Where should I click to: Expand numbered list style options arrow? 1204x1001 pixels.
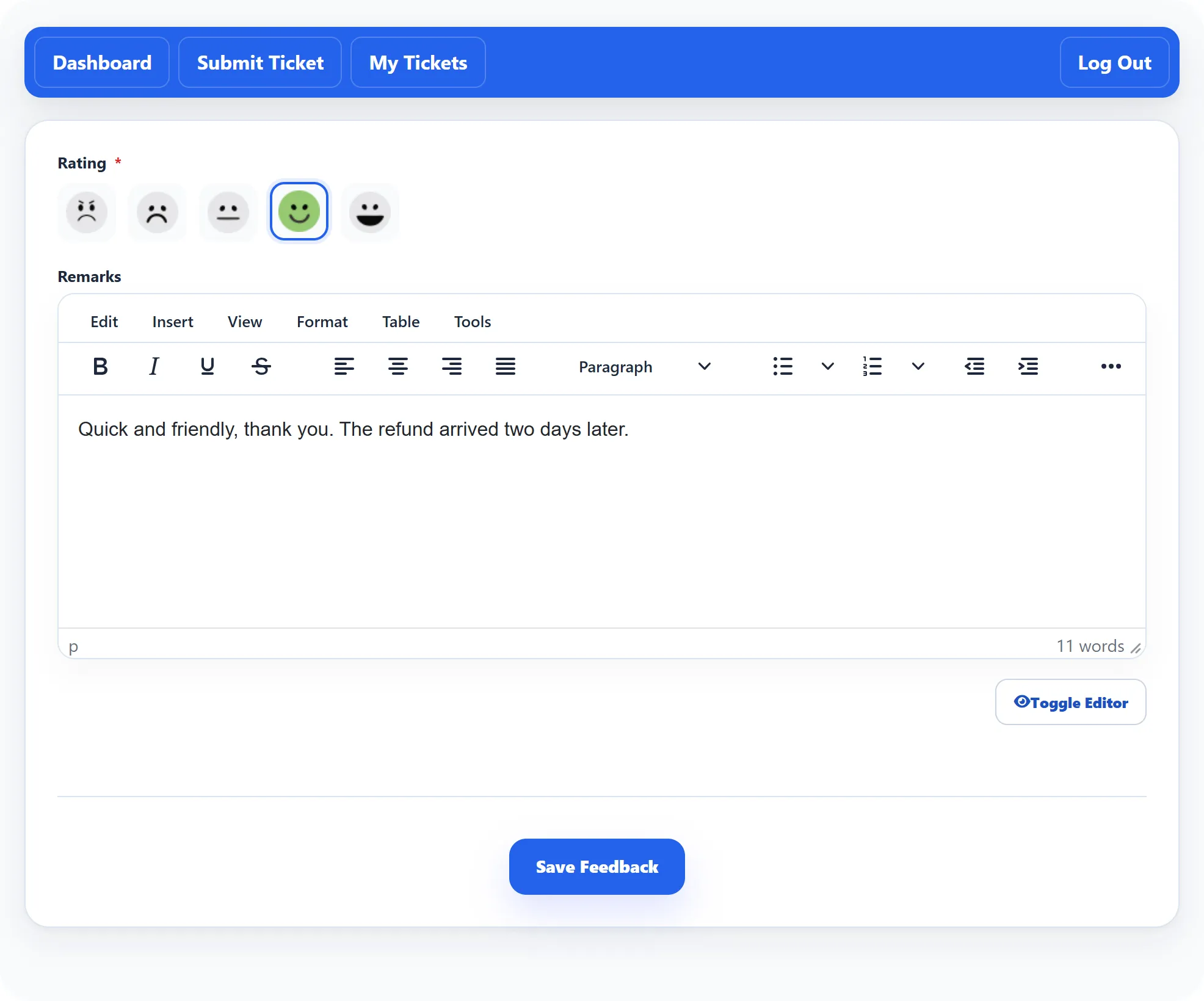click(x=918, y=366)
